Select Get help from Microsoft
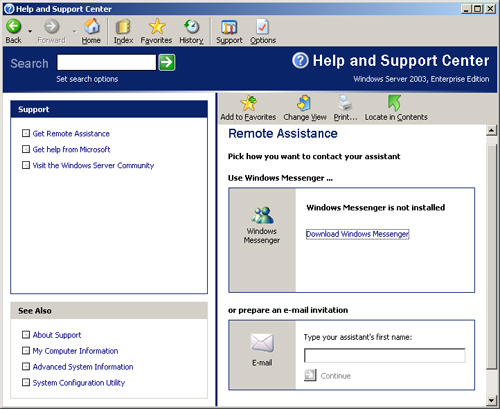This screenshot has height=409, width=500. tap(71, 149)
